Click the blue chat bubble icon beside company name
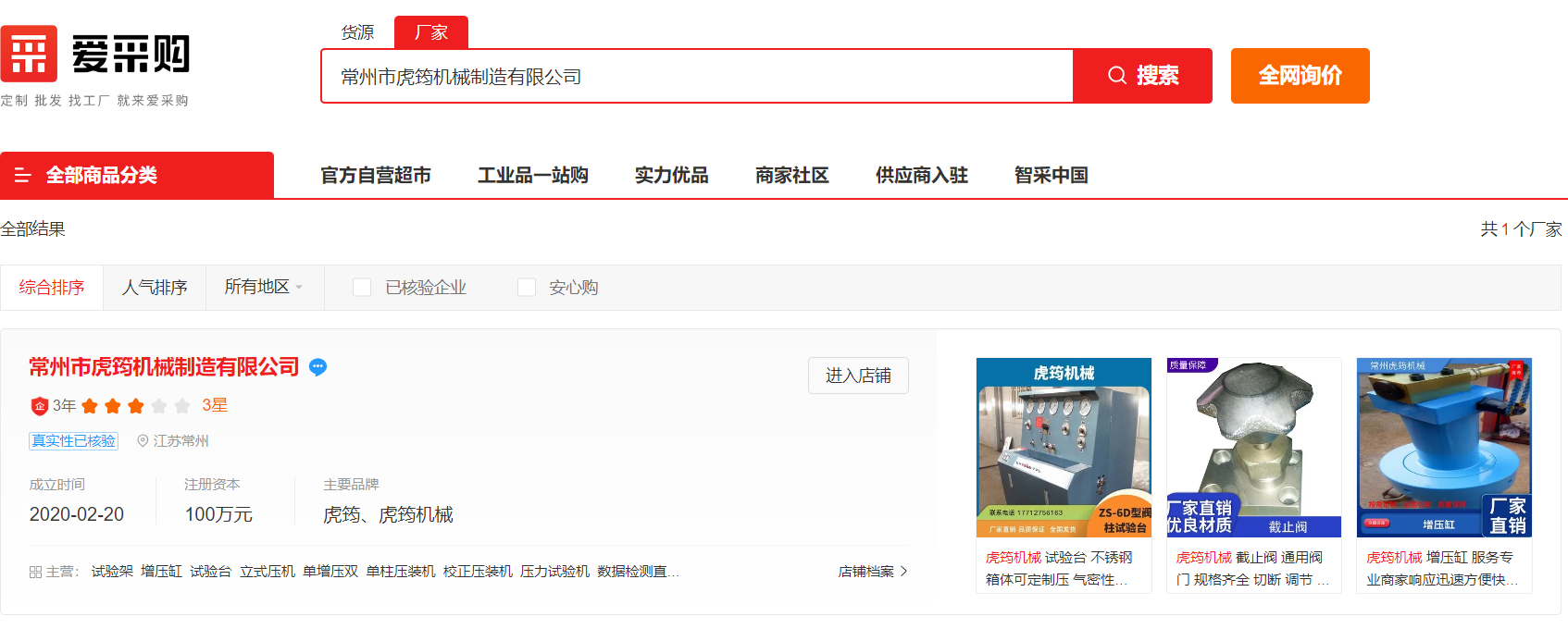 (x=317, y=367)
